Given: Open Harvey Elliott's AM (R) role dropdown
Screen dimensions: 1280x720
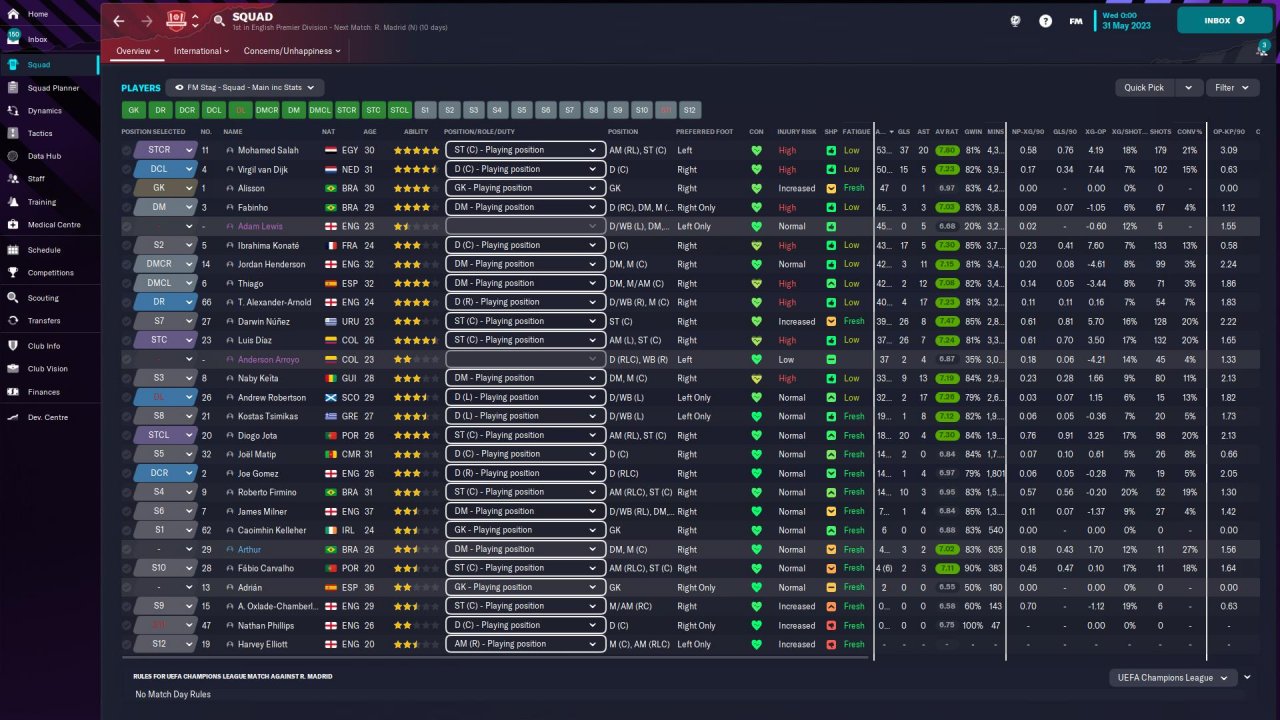Looking at the screenshot, I should click(525, 644).
